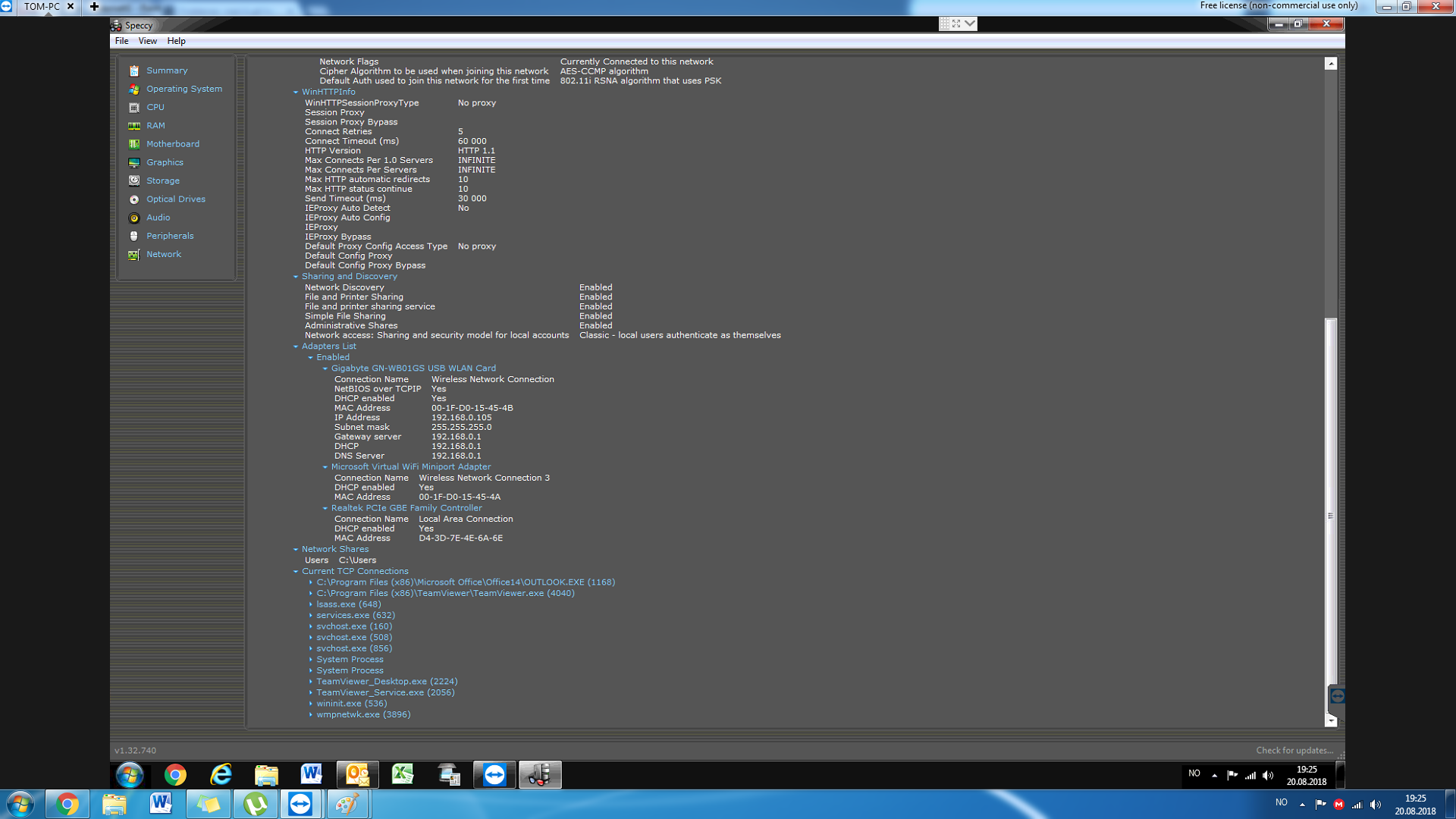Open Outlook in the remote taskbar
Screen dimensions: 1456x819
click(357, 774)
